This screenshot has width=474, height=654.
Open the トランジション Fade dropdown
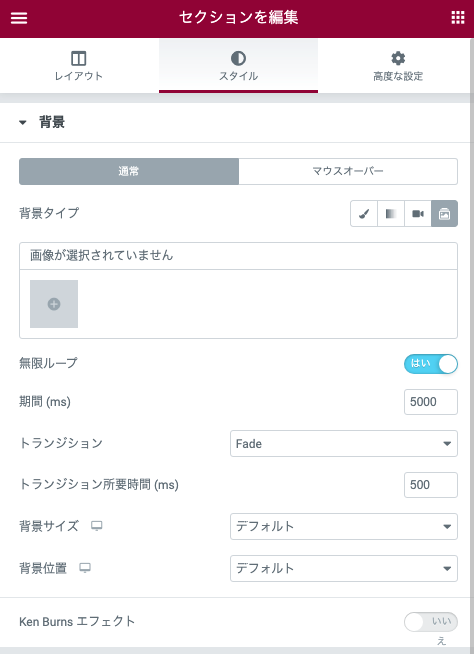pos(344,443)
